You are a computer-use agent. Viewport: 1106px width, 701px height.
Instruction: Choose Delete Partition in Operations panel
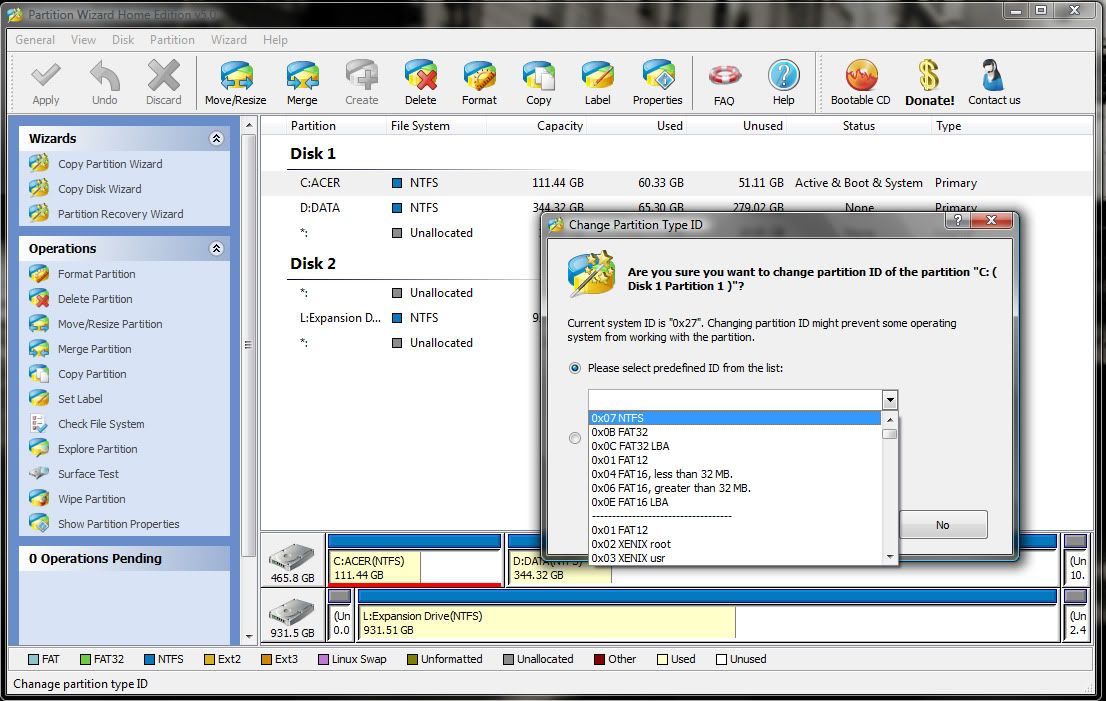95,299
